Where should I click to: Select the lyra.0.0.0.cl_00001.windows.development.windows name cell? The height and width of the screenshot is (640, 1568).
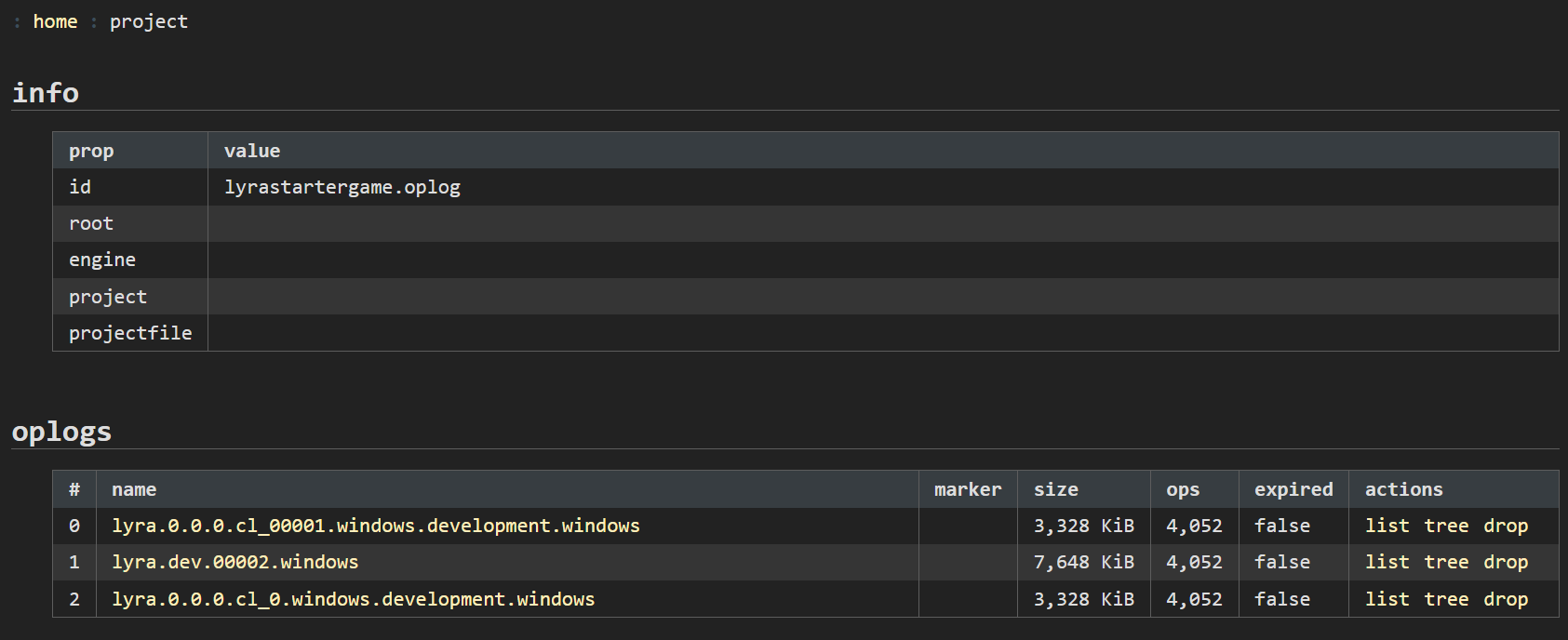pyautogui.click(x=375, y=526)
